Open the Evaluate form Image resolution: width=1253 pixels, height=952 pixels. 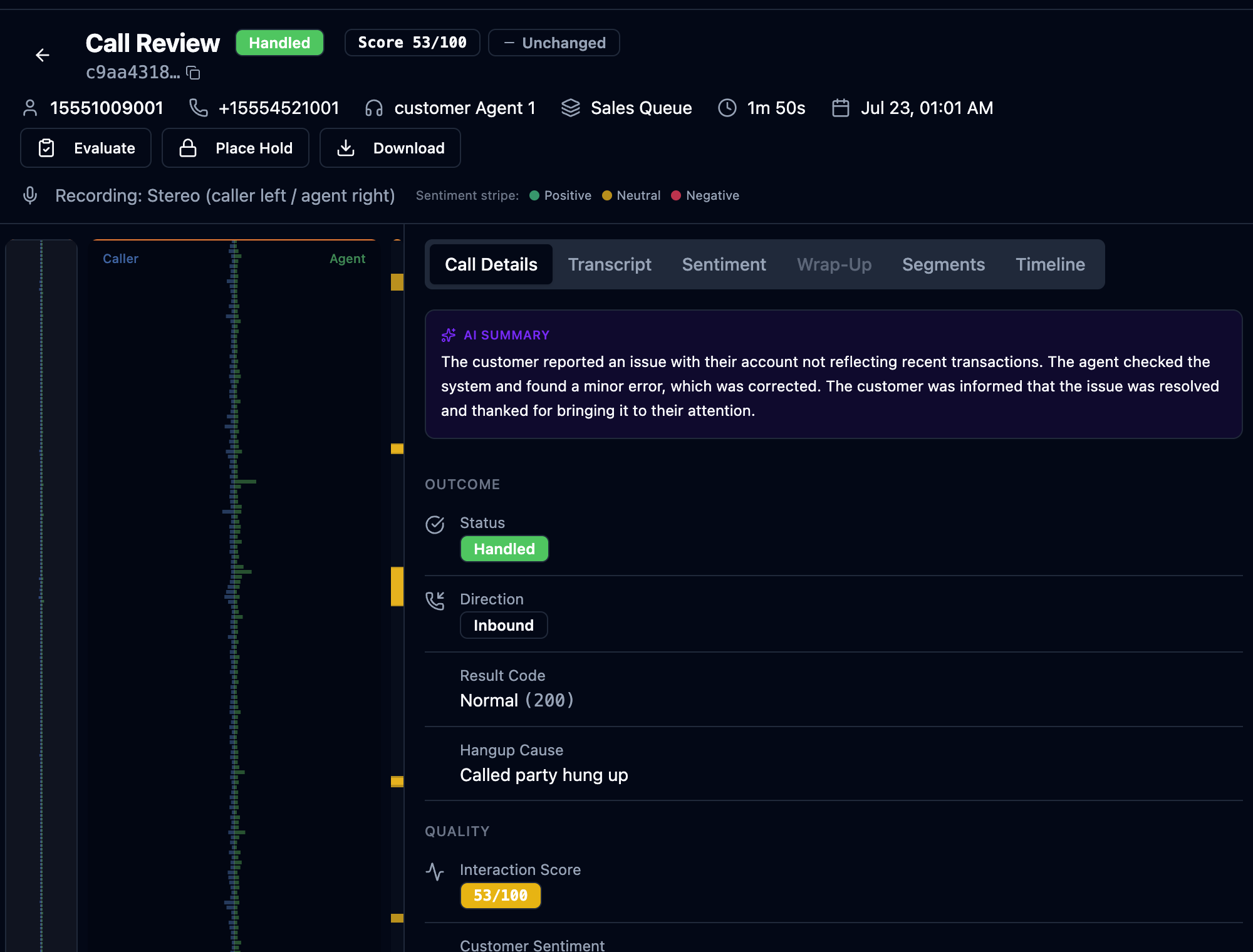(86, 148)
